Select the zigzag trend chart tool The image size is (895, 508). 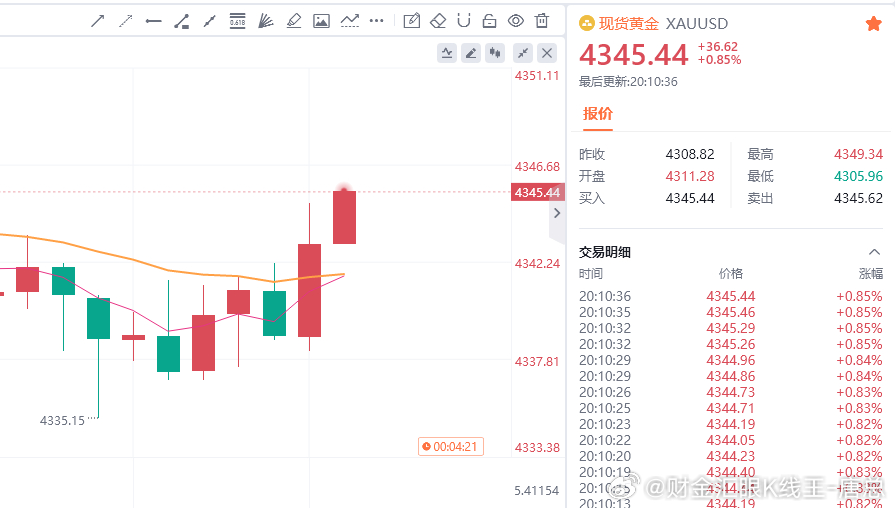[x=349, y=22]
